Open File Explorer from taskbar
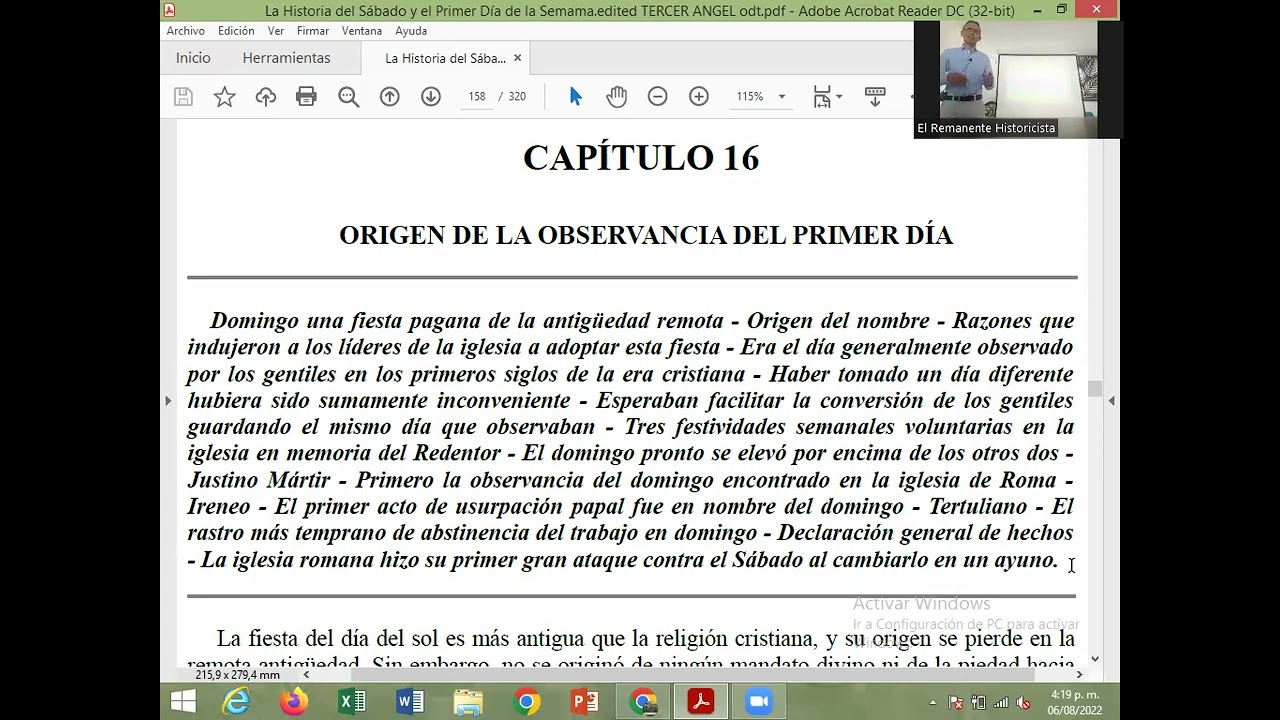This screenshot has width=1280, height=720. (x=468, y=702)
